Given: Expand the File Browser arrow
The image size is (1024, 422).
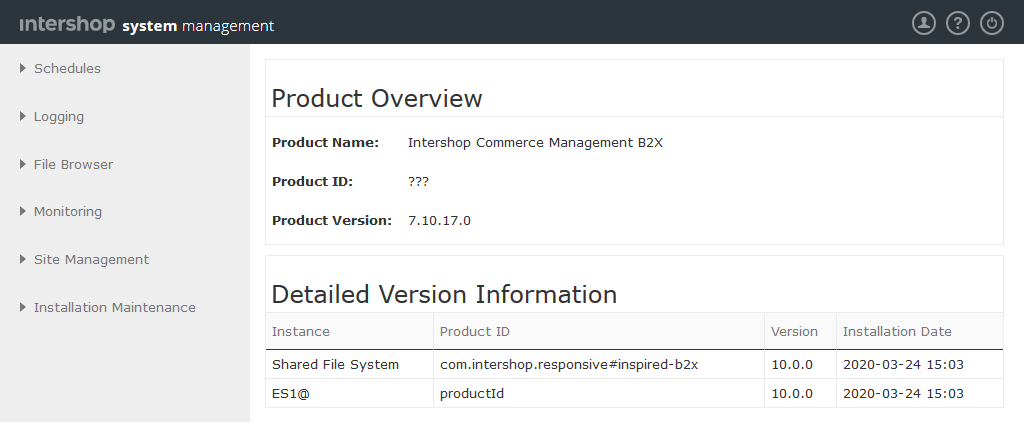Looking at the screenshot, I should (23, 164).
